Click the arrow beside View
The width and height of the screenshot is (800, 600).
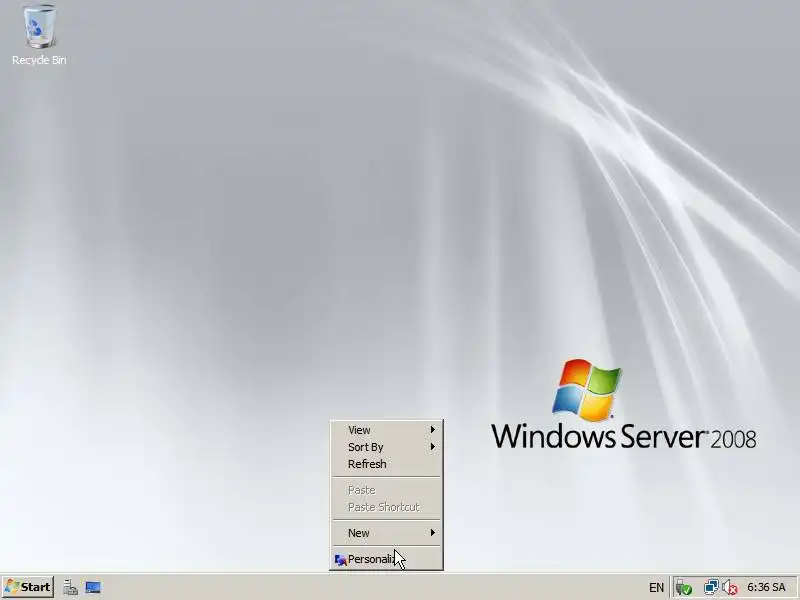(433, 430)
